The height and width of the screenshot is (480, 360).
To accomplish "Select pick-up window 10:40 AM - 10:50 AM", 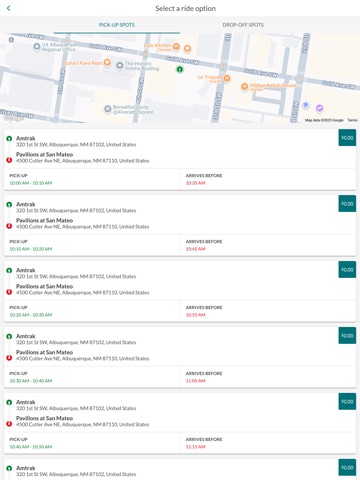I will [x=31, y=447].
